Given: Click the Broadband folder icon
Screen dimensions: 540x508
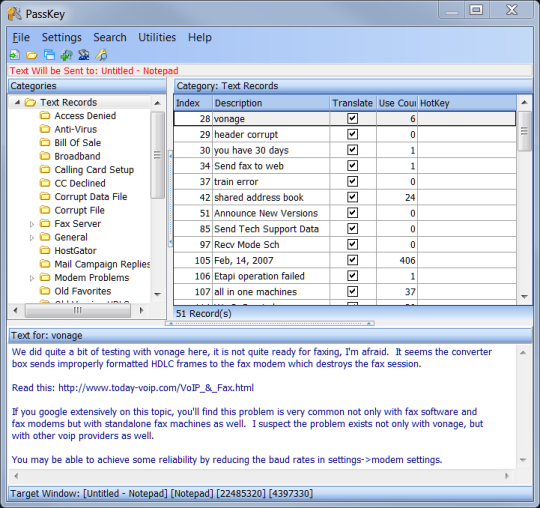Looking at the screenshot, I should pyautogui.click(x=45, y=156).
